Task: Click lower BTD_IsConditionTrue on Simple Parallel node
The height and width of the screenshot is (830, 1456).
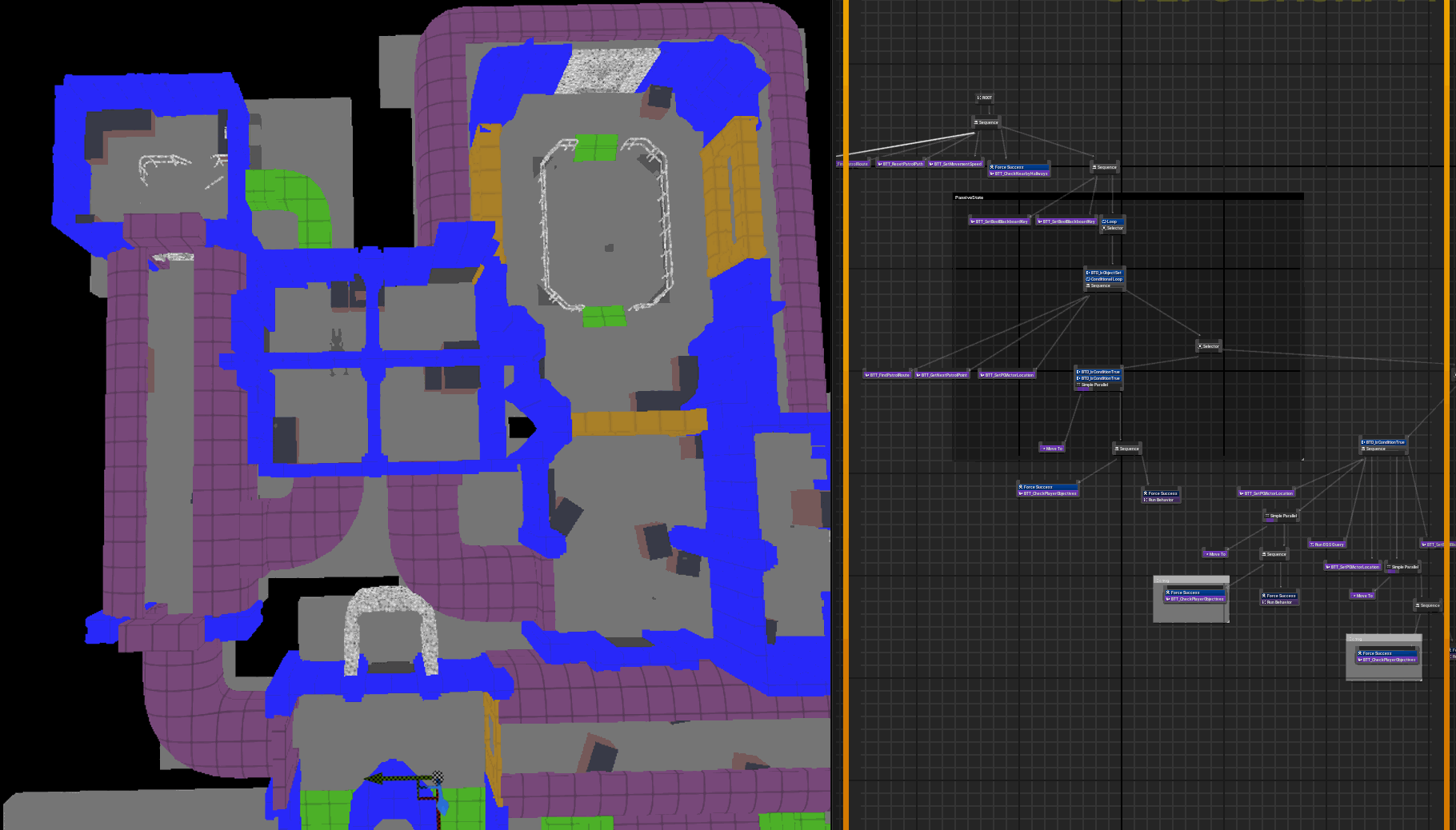Action: pyautogui.click(x=1098, y=378)
